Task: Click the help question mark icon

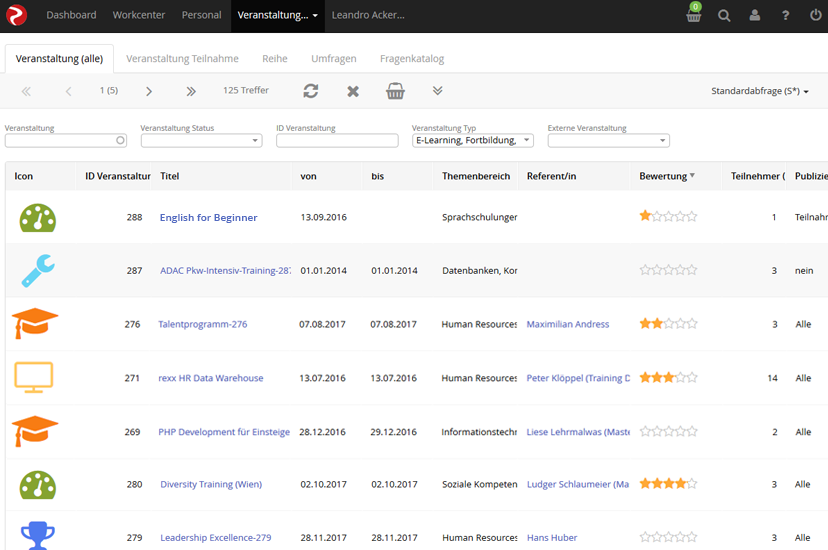Action: click(x=785, y=16)
